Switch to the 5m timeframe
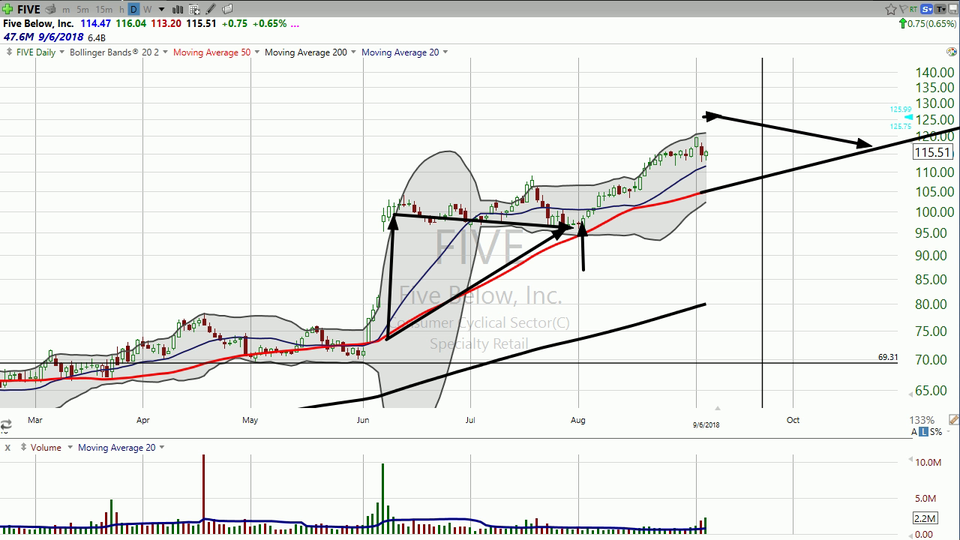 pyautogui.click(x=83, y=9)
